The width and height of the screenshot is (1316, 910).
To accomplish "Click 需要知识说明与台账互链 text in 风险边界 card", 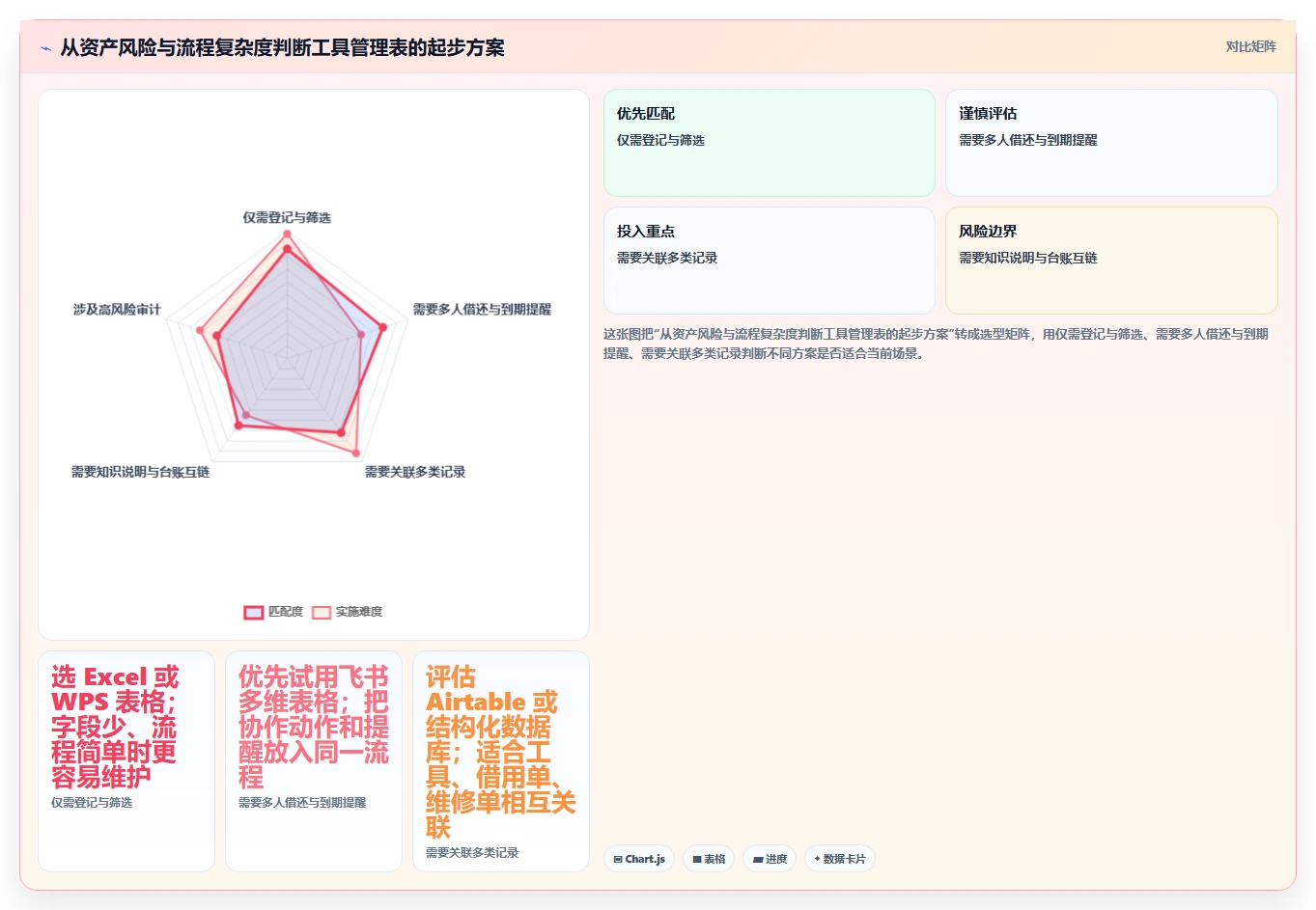I will [x=1028, y=259].
